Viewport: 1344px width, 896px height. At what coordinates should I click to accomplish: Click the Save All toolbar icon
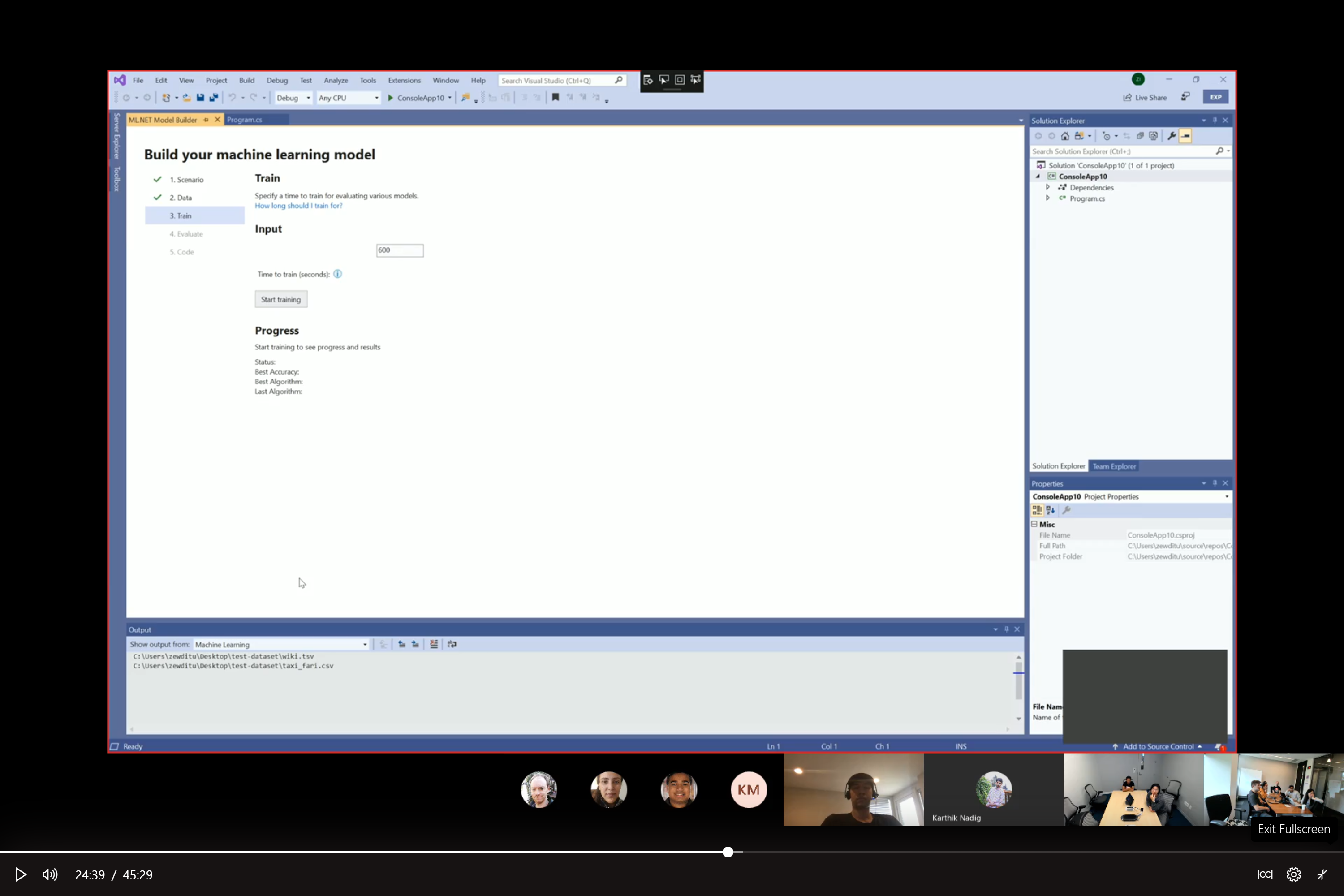click(x=214, y=98)
